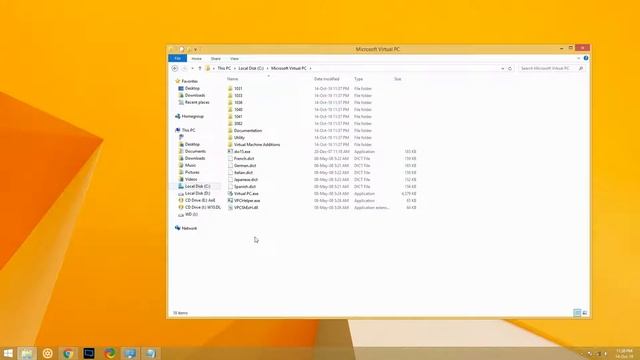Select CD Drive (I:) W10.DL in navigation pane

(x=202, y=207)
